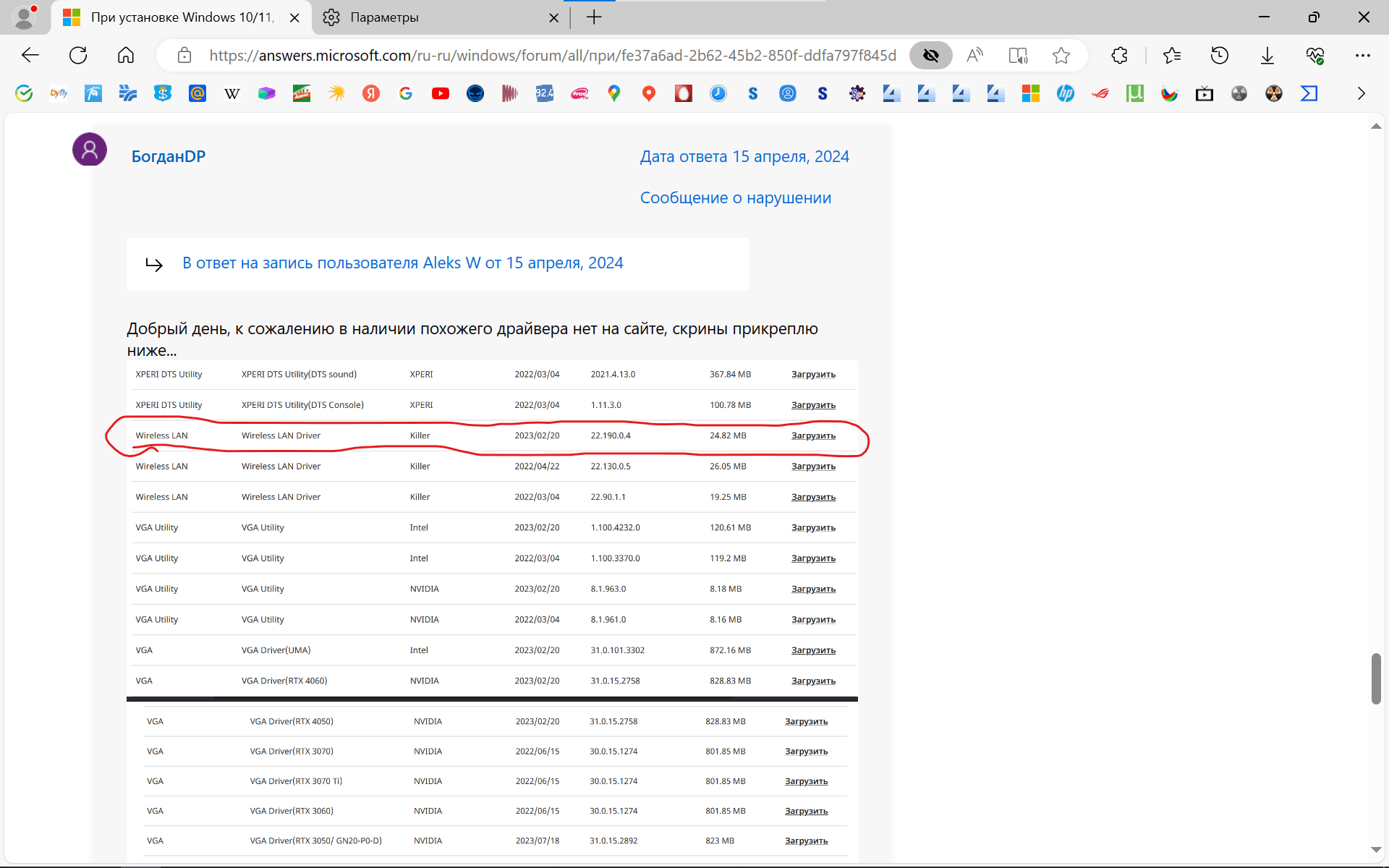Open the Google Maps bookmark

point(614,93)
